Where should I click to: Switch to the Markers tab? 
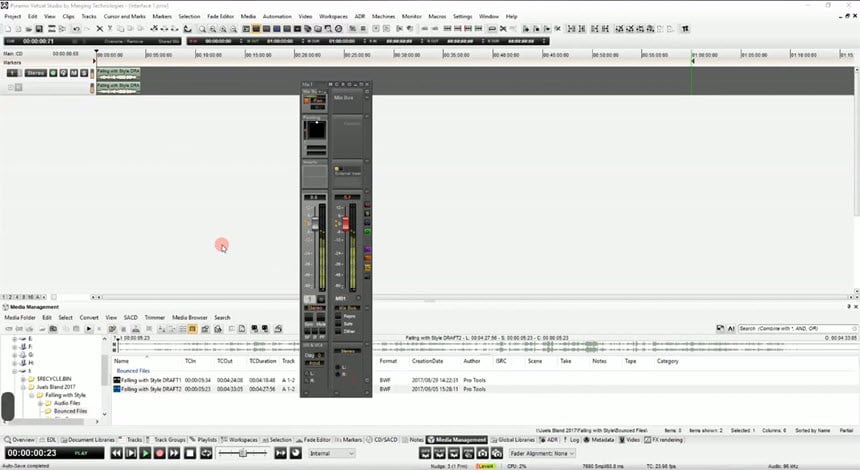[x=349, y=440]
